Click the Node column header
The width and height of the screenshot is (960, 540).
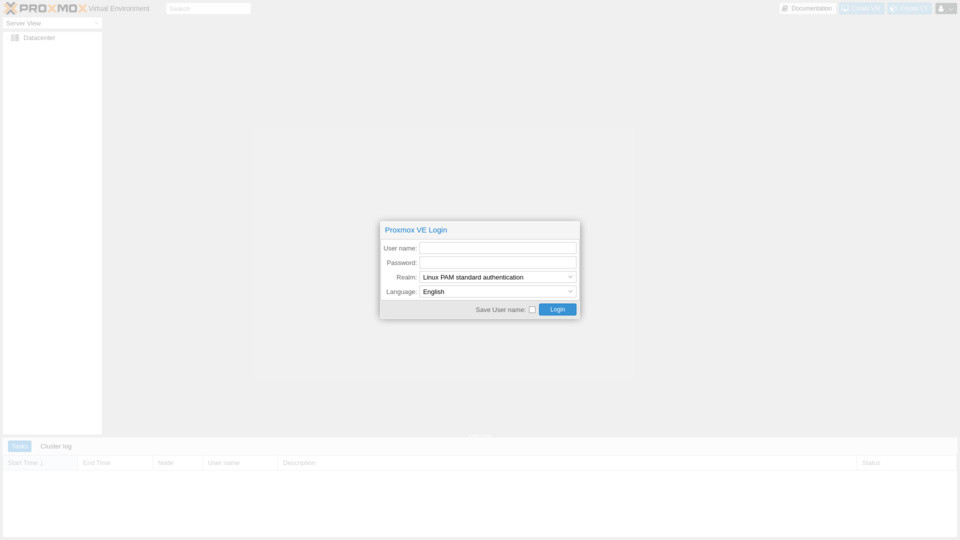tap(178, 463)
